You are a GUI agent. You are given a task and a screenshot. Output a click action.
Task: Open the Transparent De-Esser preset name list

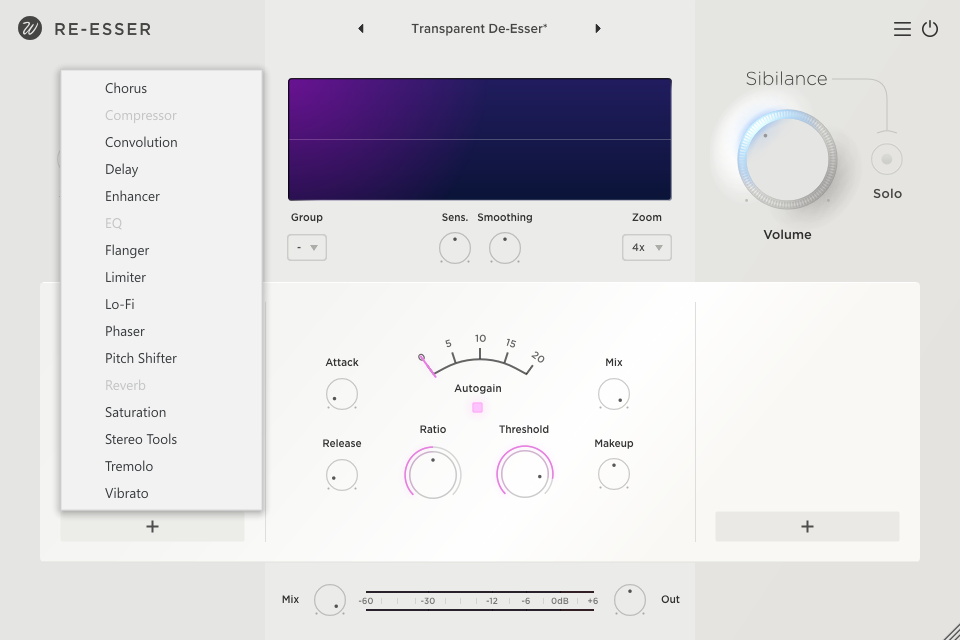(479, 29)
